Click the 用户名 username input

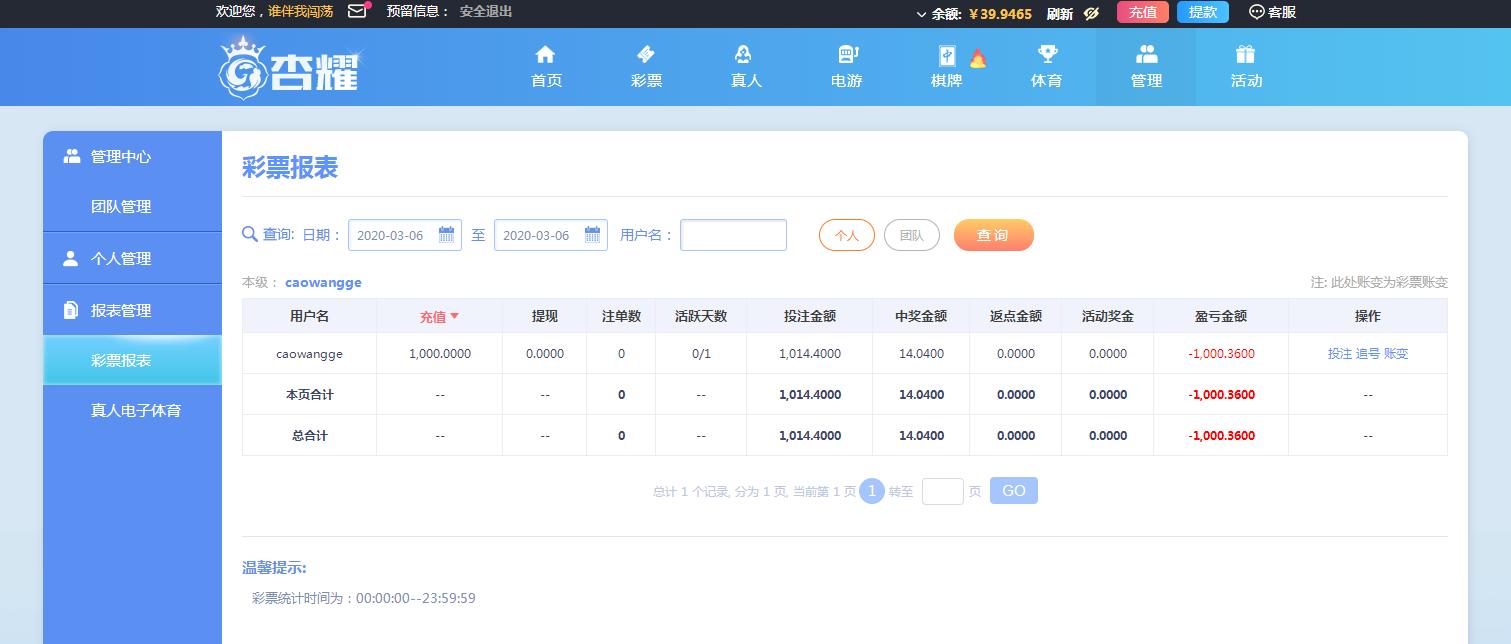pyautogui.click(x=733, y=235)
